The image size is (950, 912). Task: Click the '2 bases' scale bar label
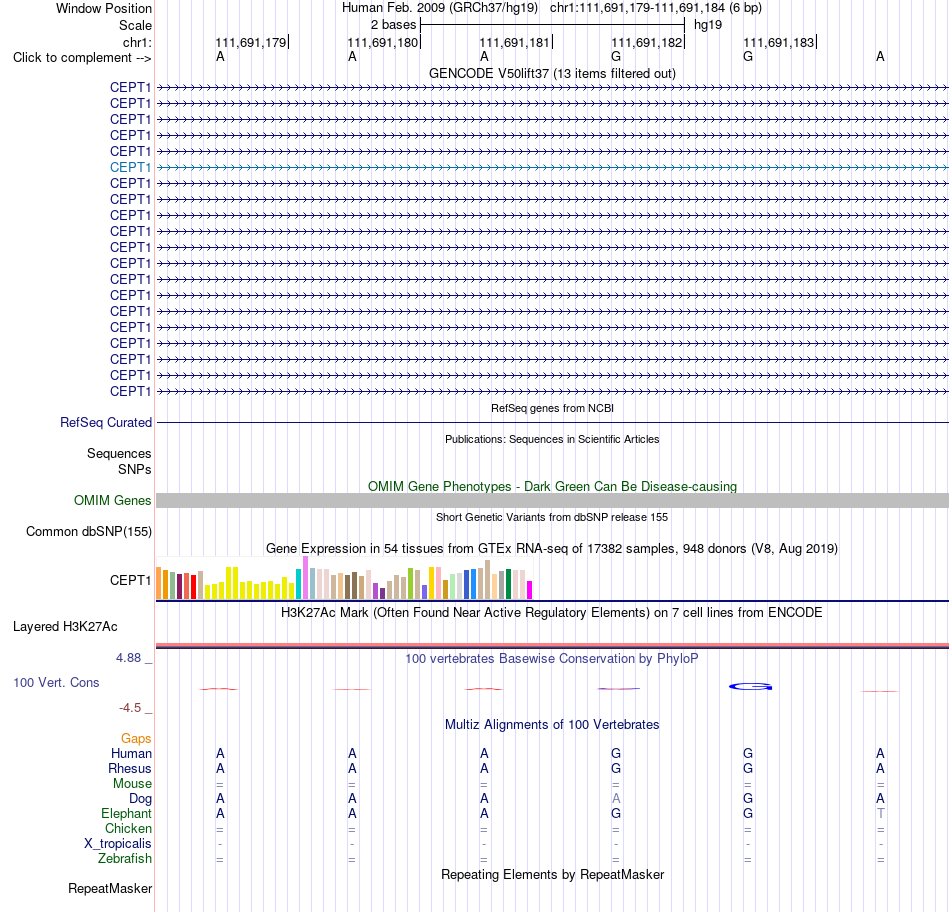pos(393,25)
